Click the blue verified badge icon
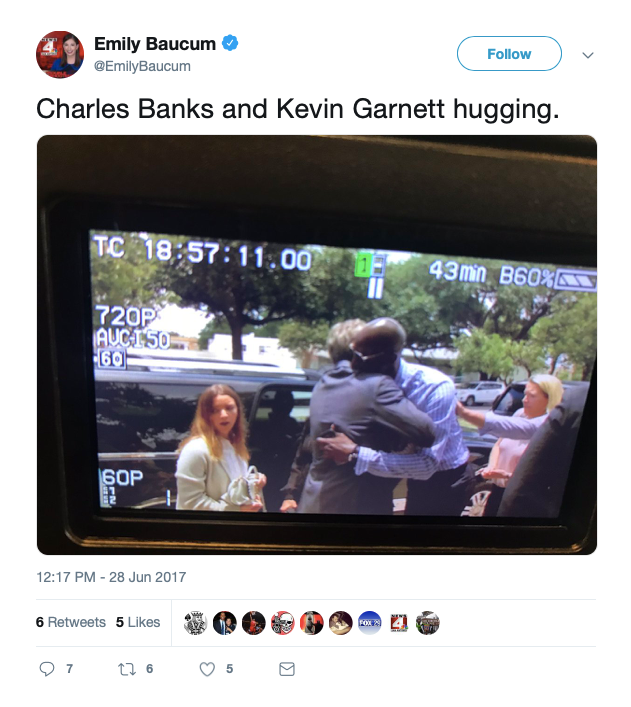 tap(230, 43)
